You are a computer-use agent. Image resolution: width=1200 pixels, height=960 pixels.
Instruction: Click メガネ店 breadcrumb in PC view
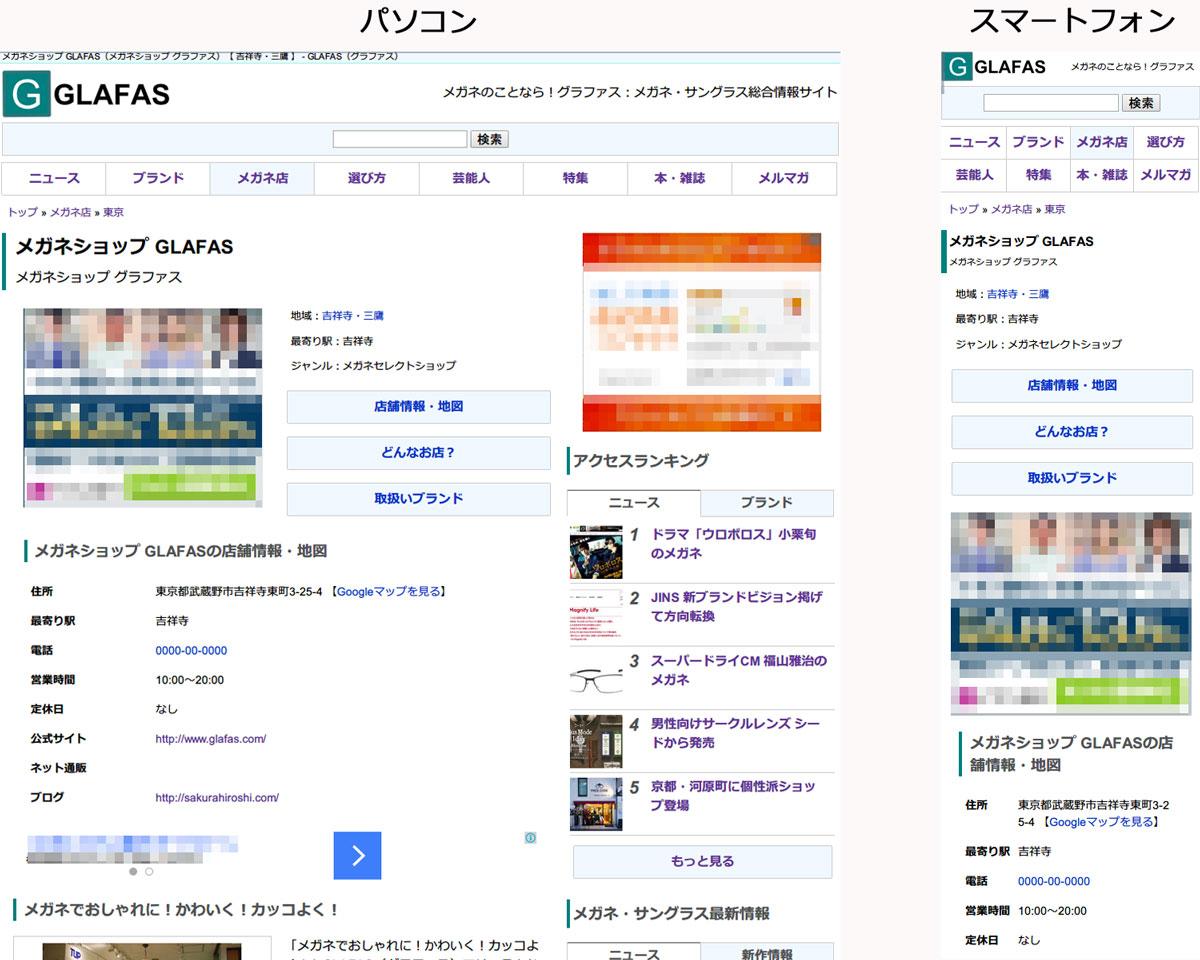(70, 212)
